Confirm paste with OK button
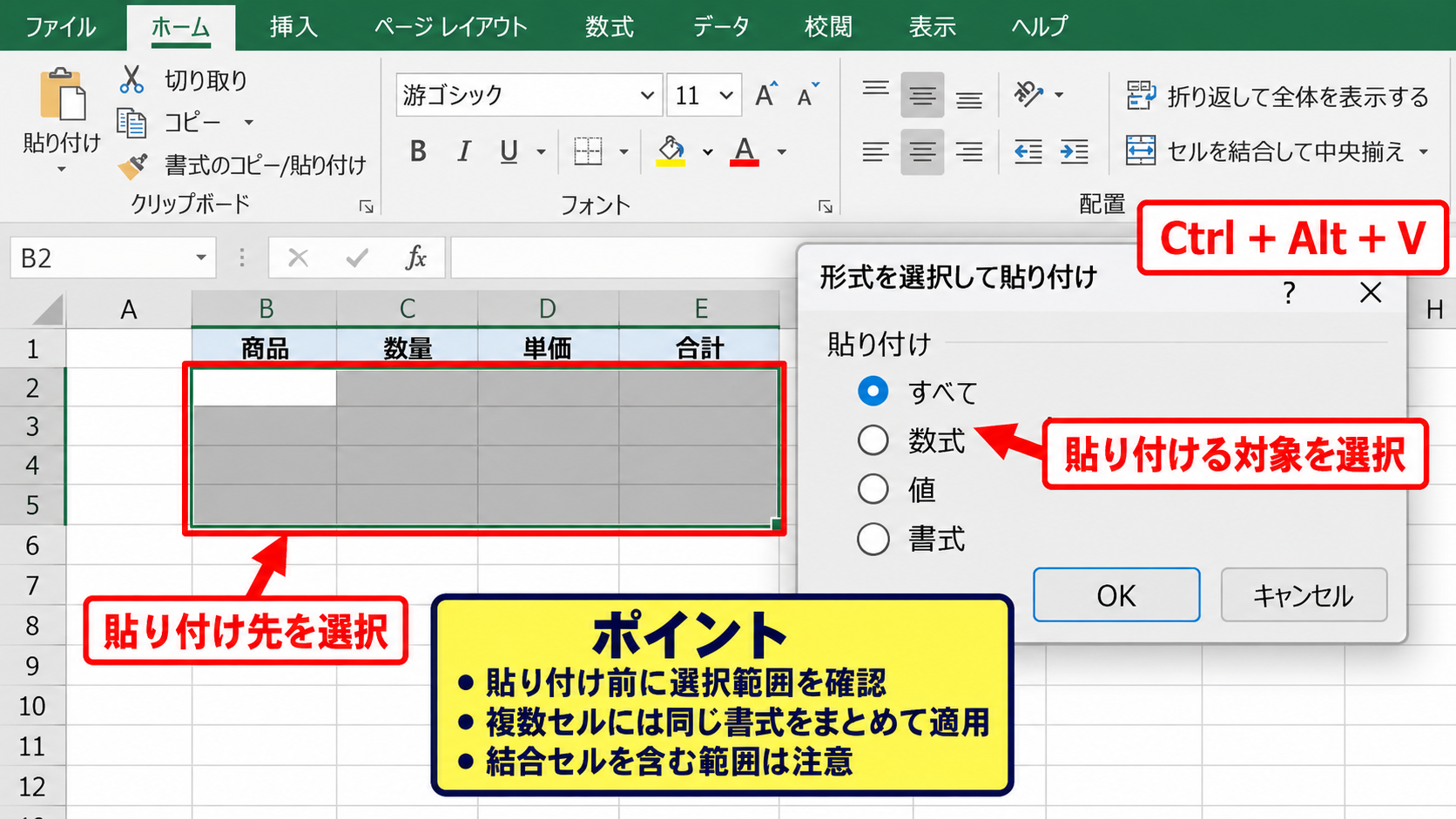 point(1116,595)
